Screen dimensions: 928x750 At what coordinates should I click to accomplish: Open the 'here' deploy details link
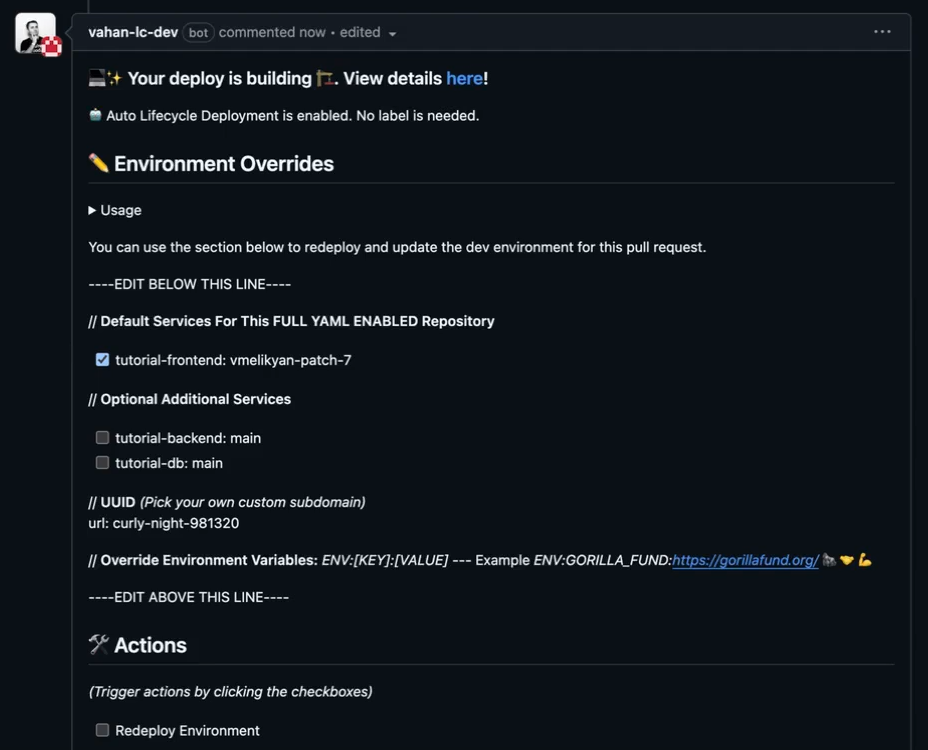coord(464,78)
